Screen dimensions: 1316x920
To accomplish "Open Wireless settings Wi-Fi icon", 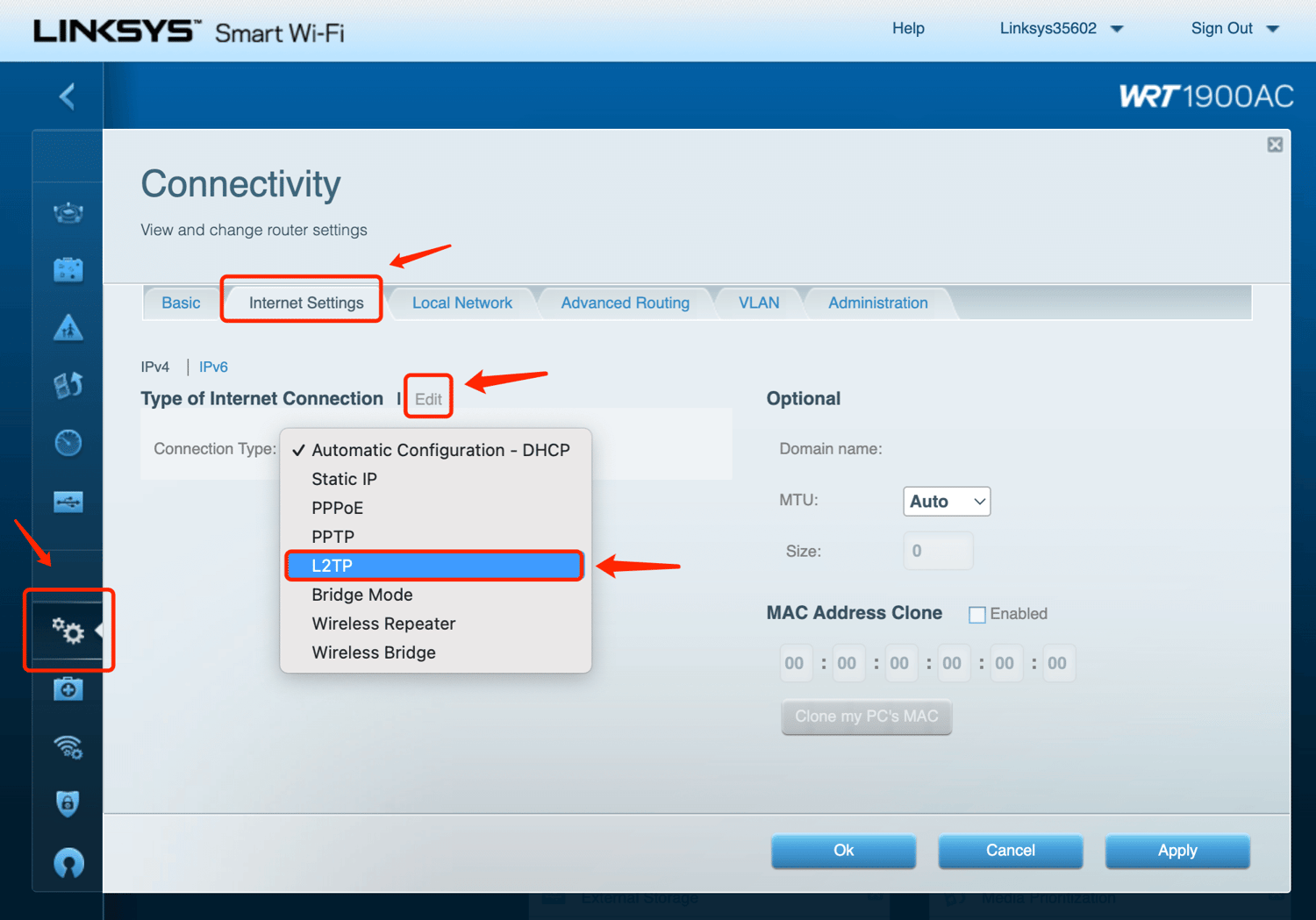I will point(68,746).
